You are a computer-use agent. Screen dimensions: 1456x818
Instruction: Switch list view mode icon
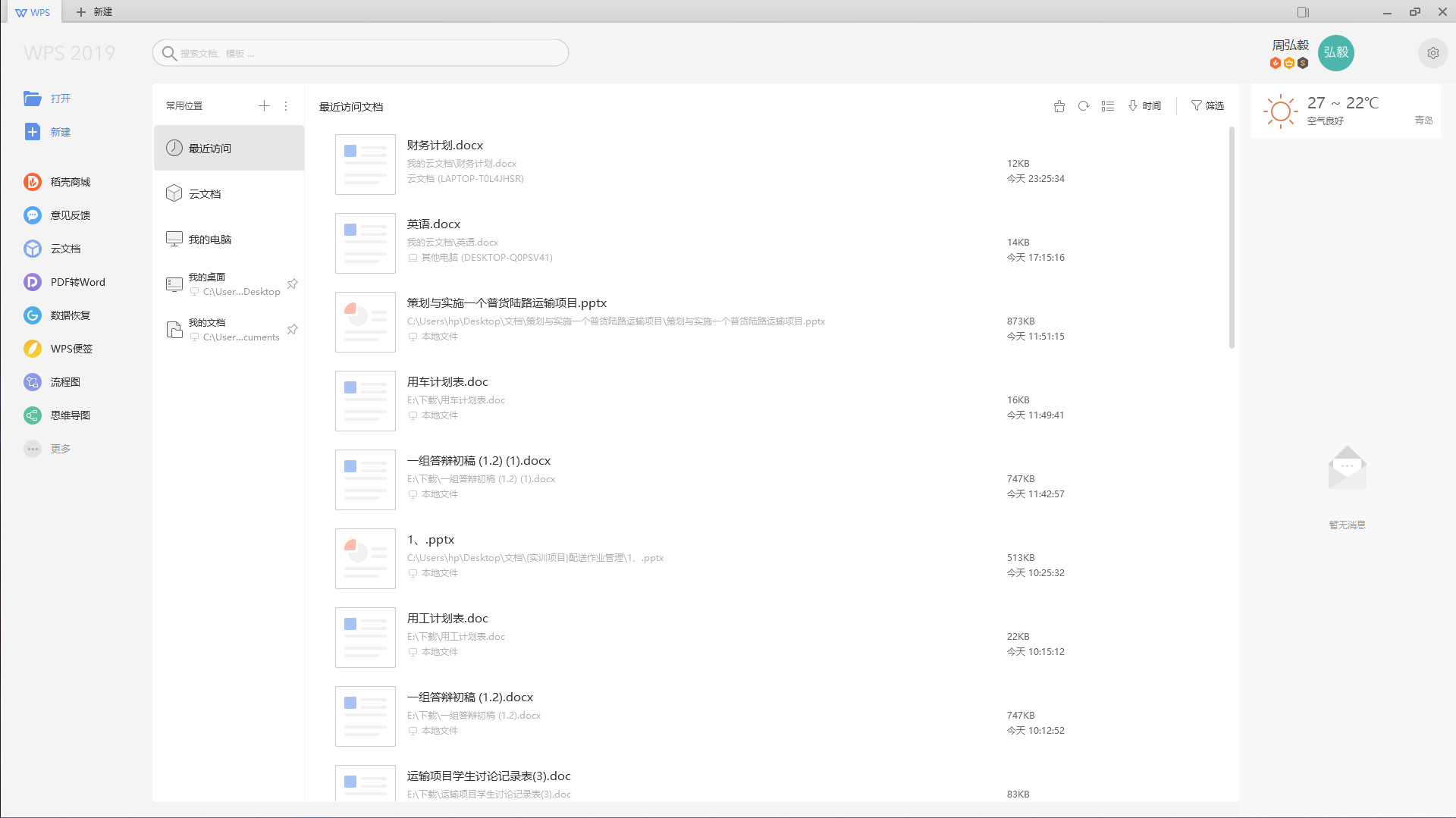pyautogui.click(x=1108, y=106)
